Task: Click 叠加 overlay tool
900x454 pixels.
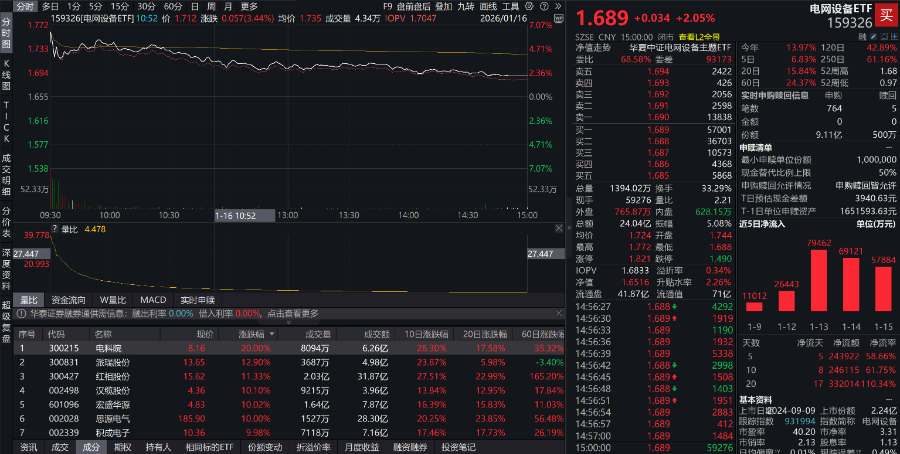Action: tap(443, 6)
